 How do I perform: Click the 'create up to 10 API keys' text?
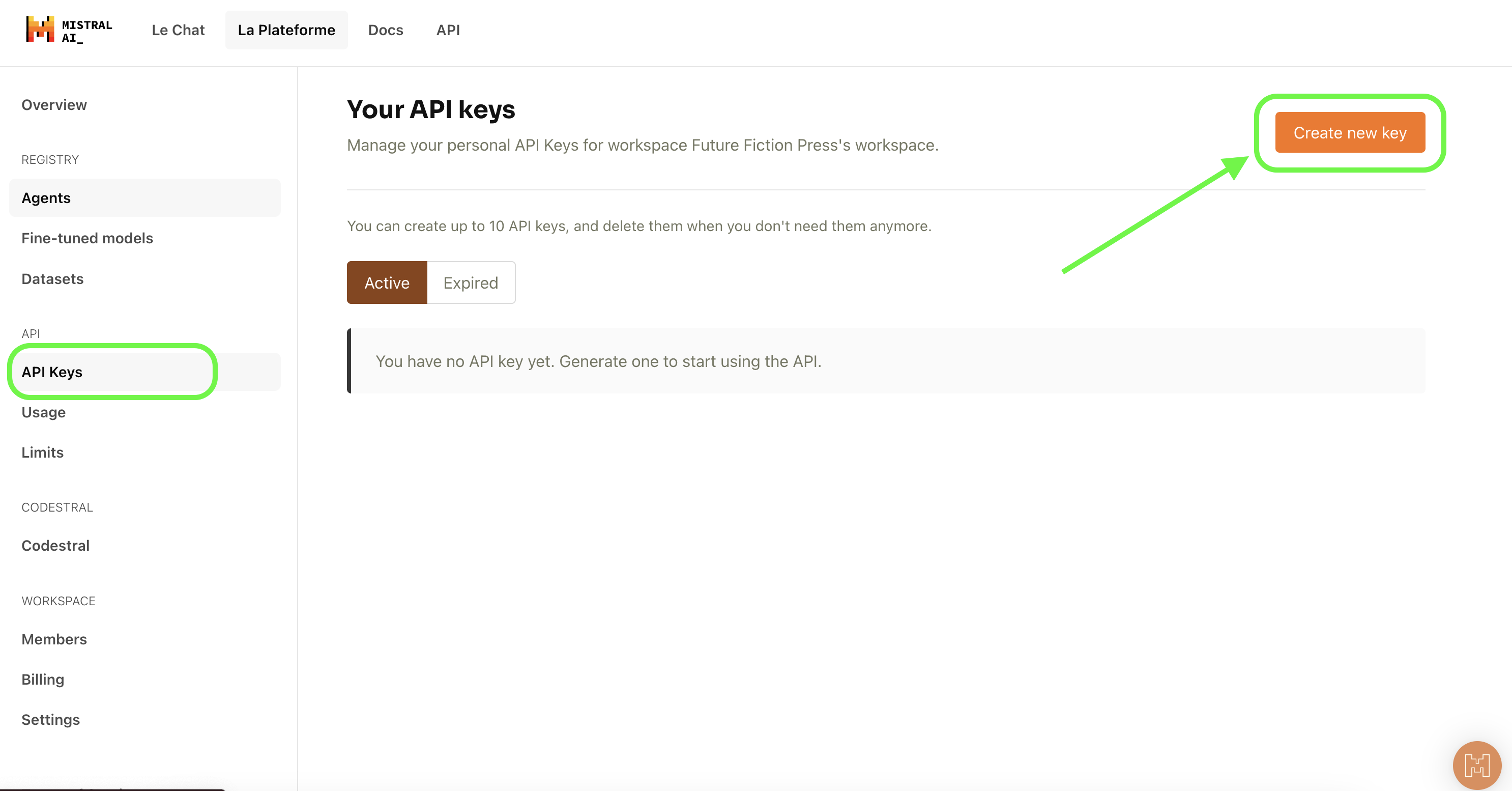(x=639, y=226)
